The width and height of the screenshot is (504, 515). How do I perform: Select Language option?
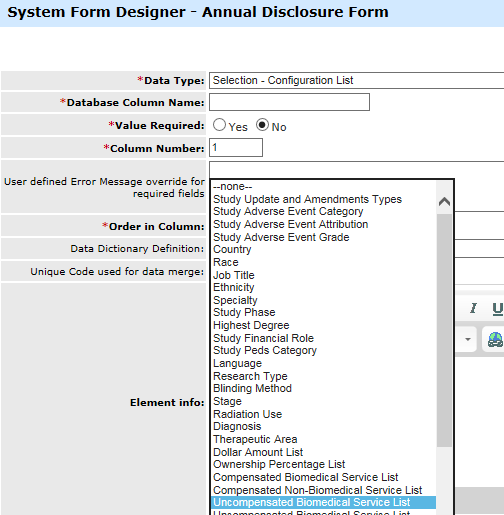[x=323, y=363]
